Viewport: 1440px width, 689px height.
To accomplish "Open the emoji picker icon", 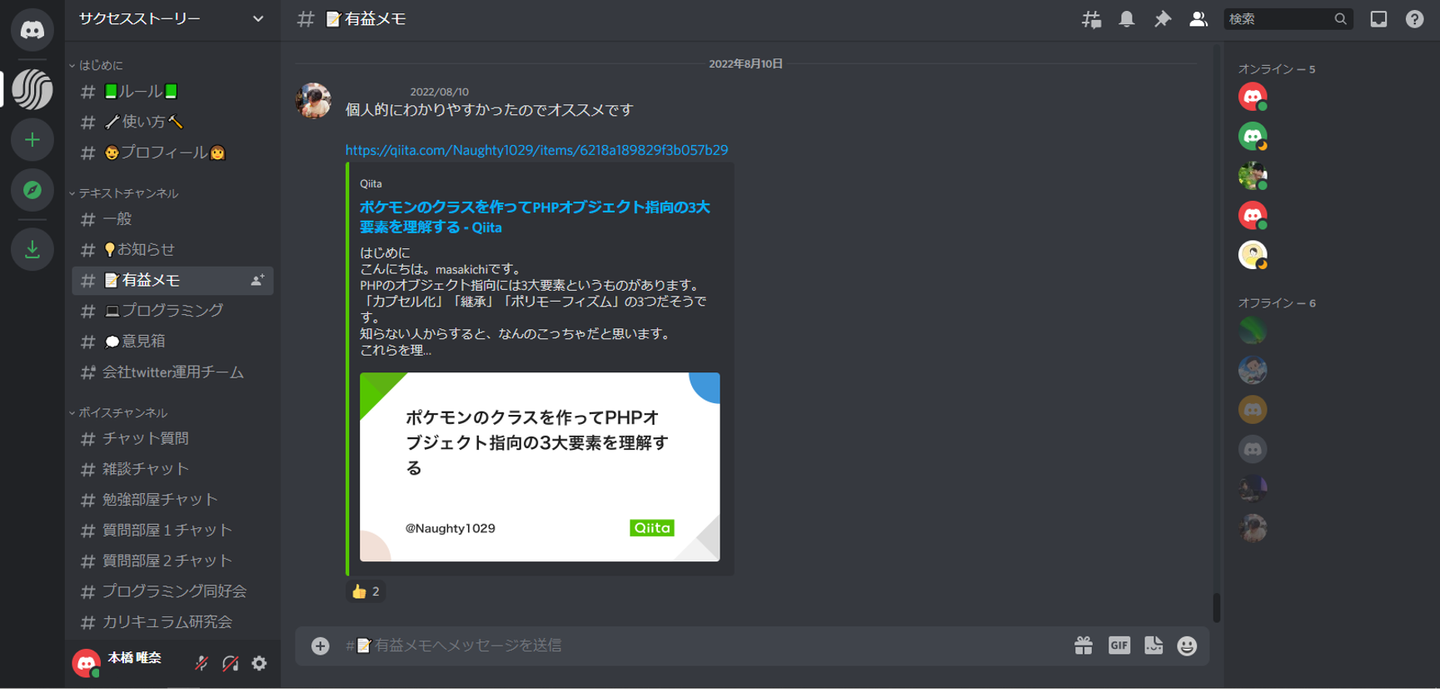I will (x=1187, y=646).
